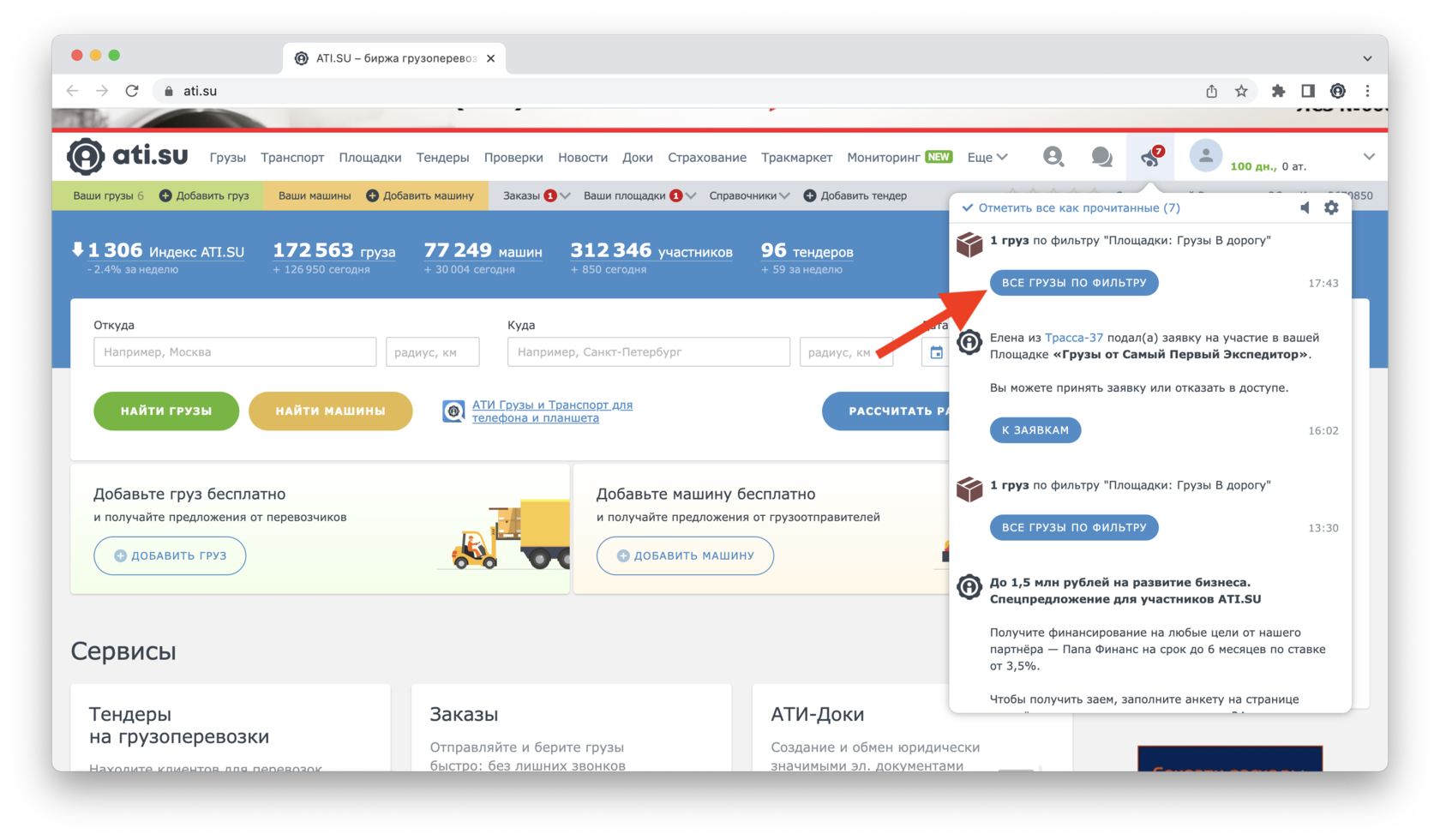
Task: Open the Транспорт menu
Action: click(292, 157)
